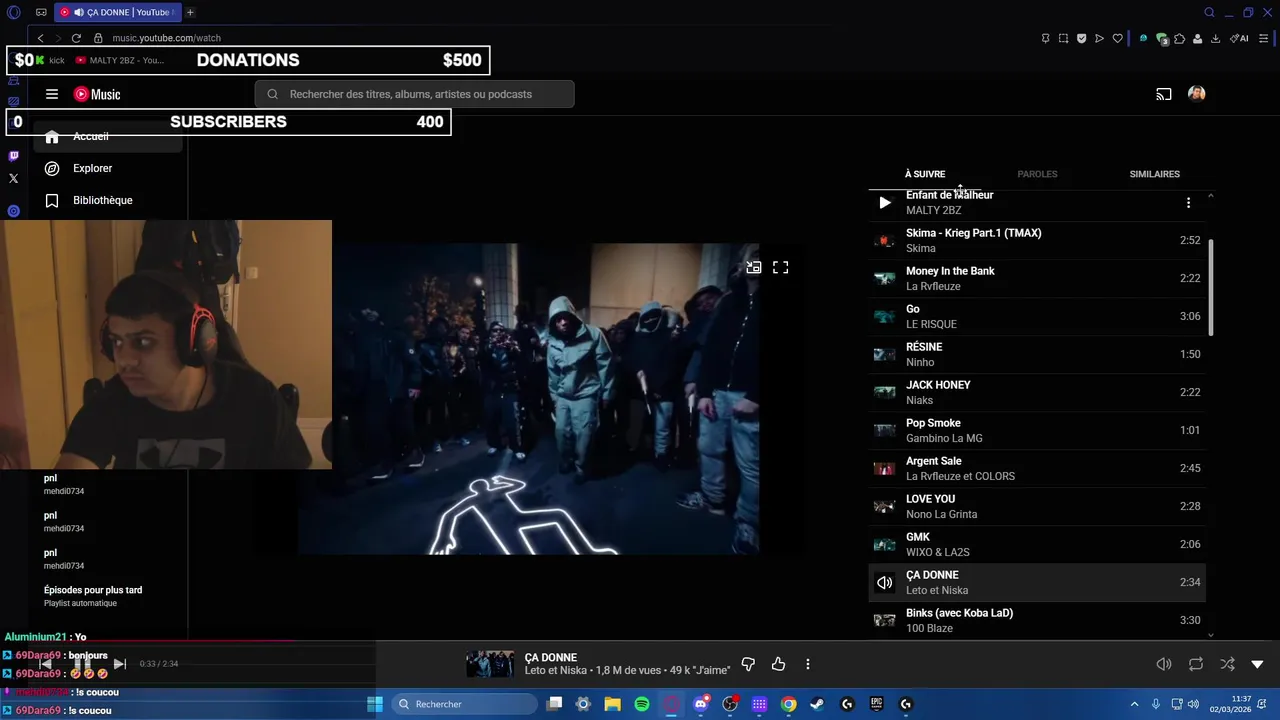Open the cast to device icon
1280x720 pixels.
[1164, 94]
